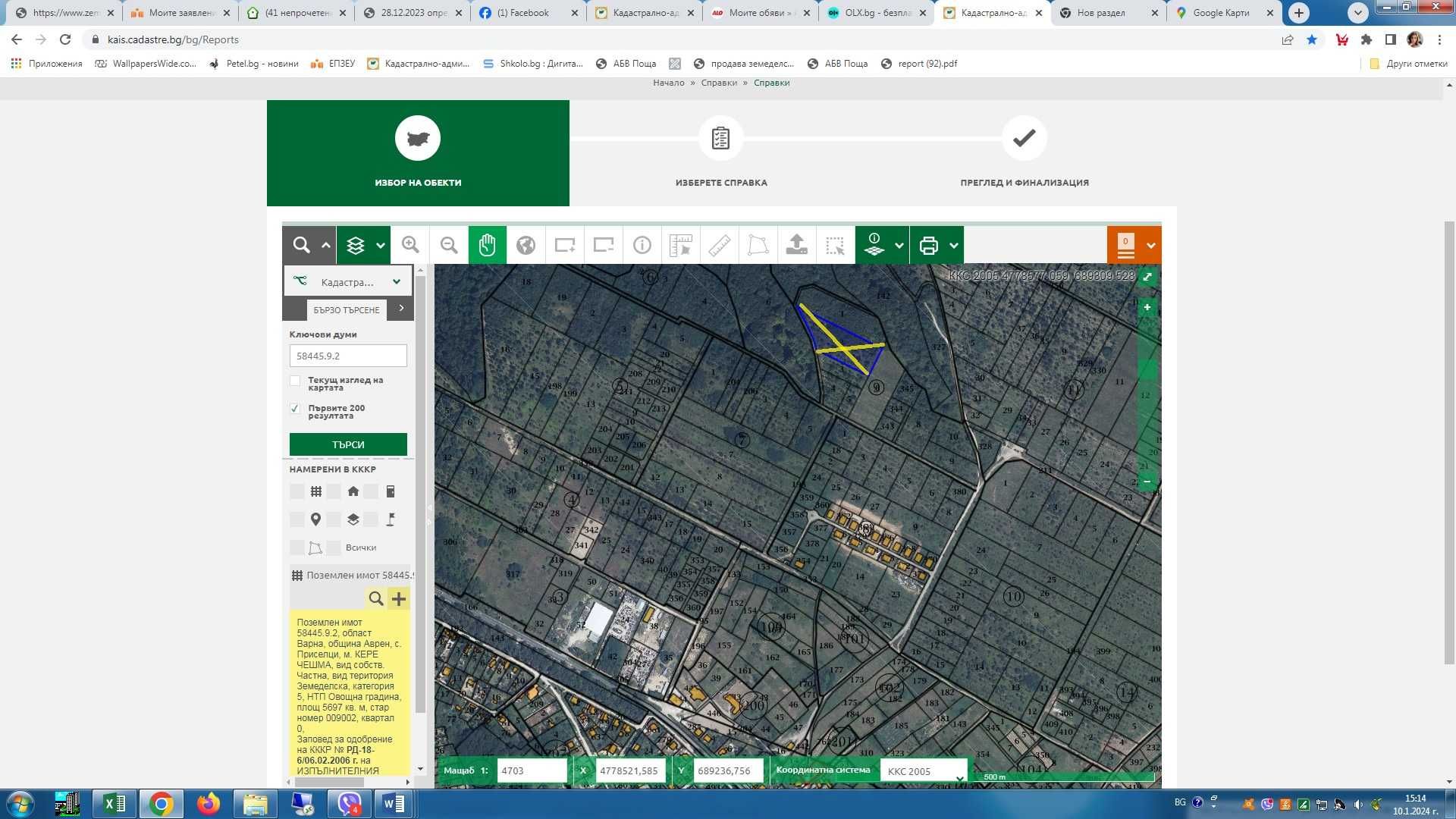The width and height of the screenshot is (1456, 819).
Task: Open the 'ЕПЗЕУ' bookmark
Action: (x=334, y=64)
